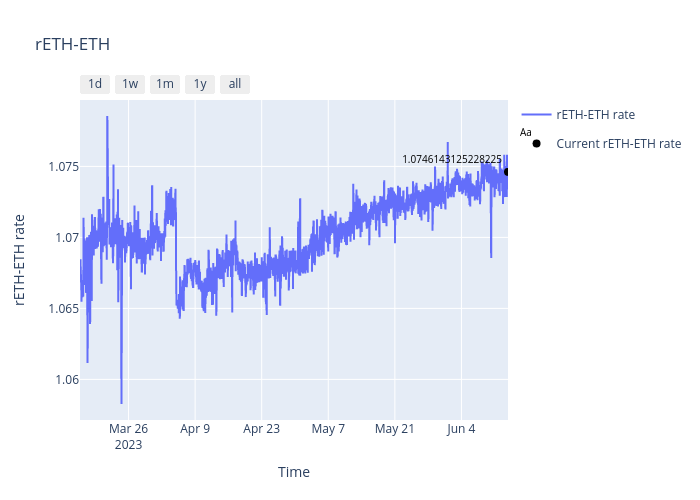Screen dimensions: 700x500
Task: Click the 'Time' x-axis title
Action: [293, 472]
